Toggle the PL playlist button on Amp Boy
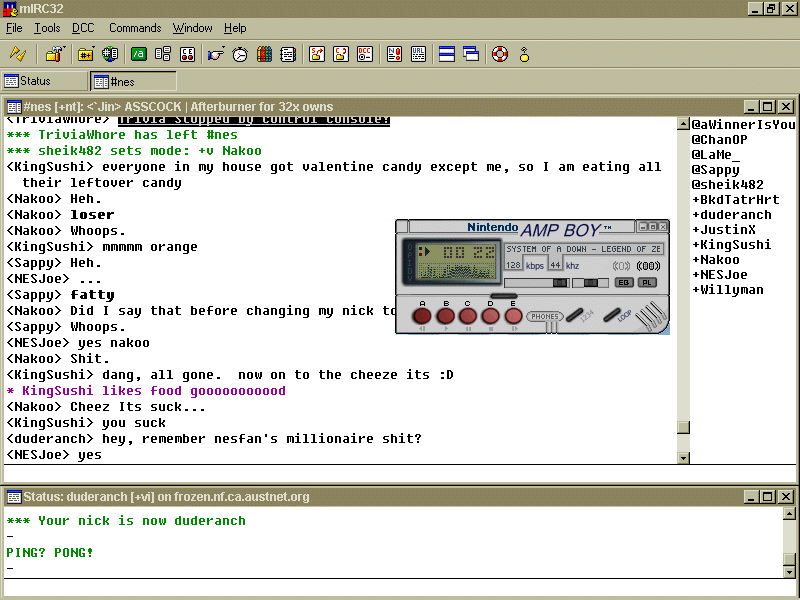Screen dimensions: 800x600 click(x=647, y=283)
